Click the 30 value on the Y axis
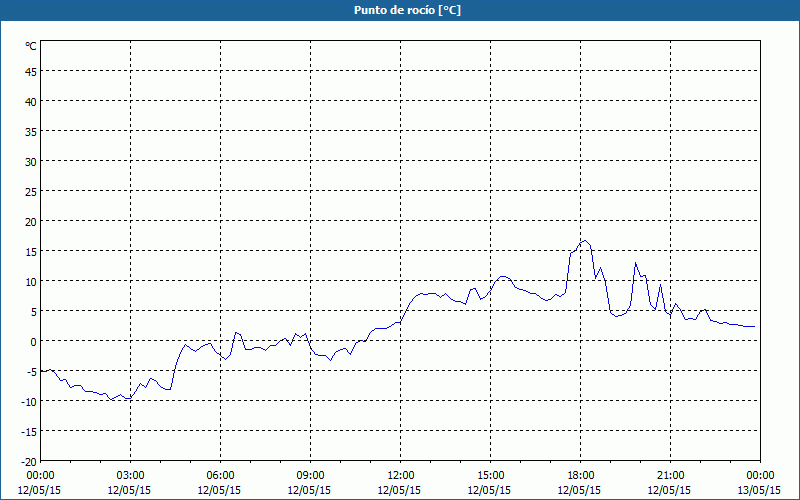Viewport: 800px width, 500px height. (x=31, y=162)
